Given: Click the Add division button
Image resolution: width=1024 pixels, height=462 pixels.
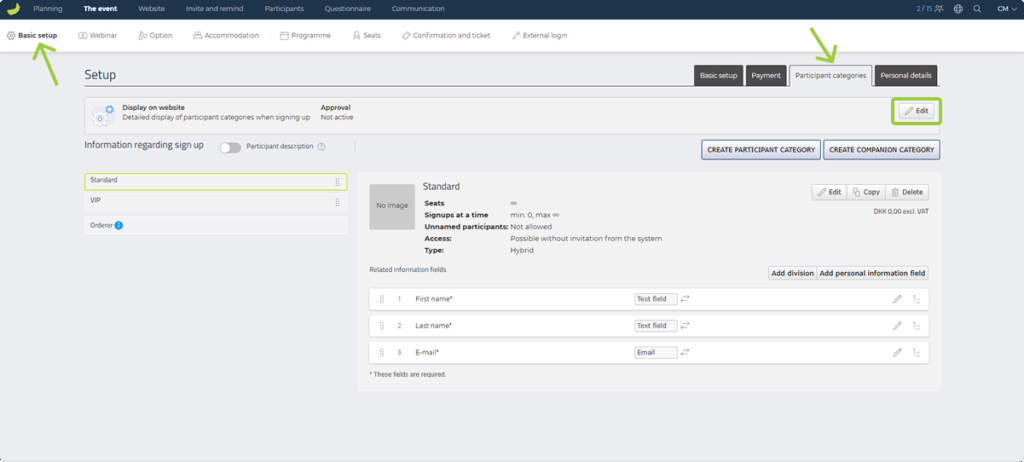Looking at the screenshot, I should coord(792,273).
